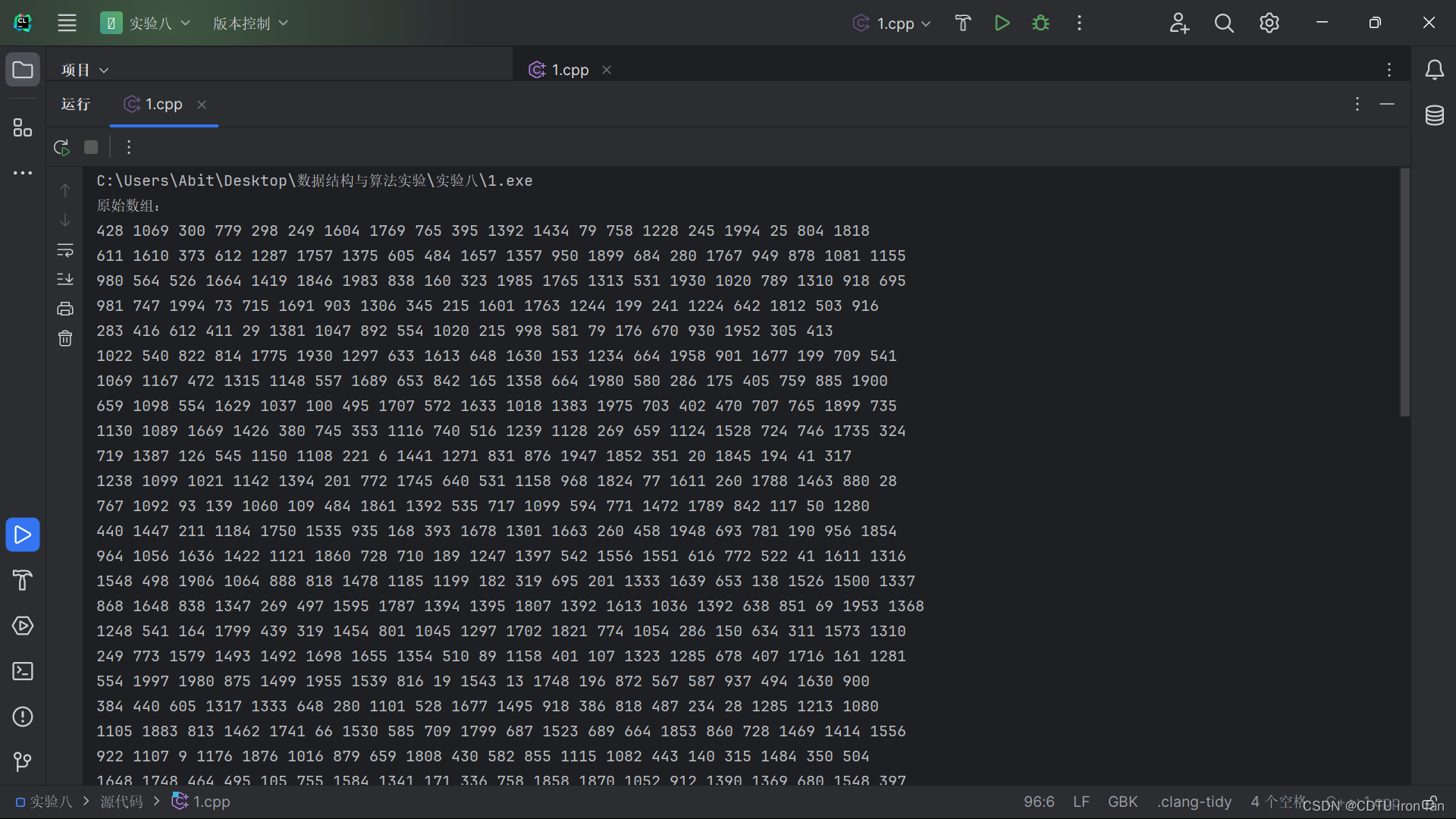Open the 版本控制 dropdown menu
Screen dimensions: 1456x819
click(250, 24)
